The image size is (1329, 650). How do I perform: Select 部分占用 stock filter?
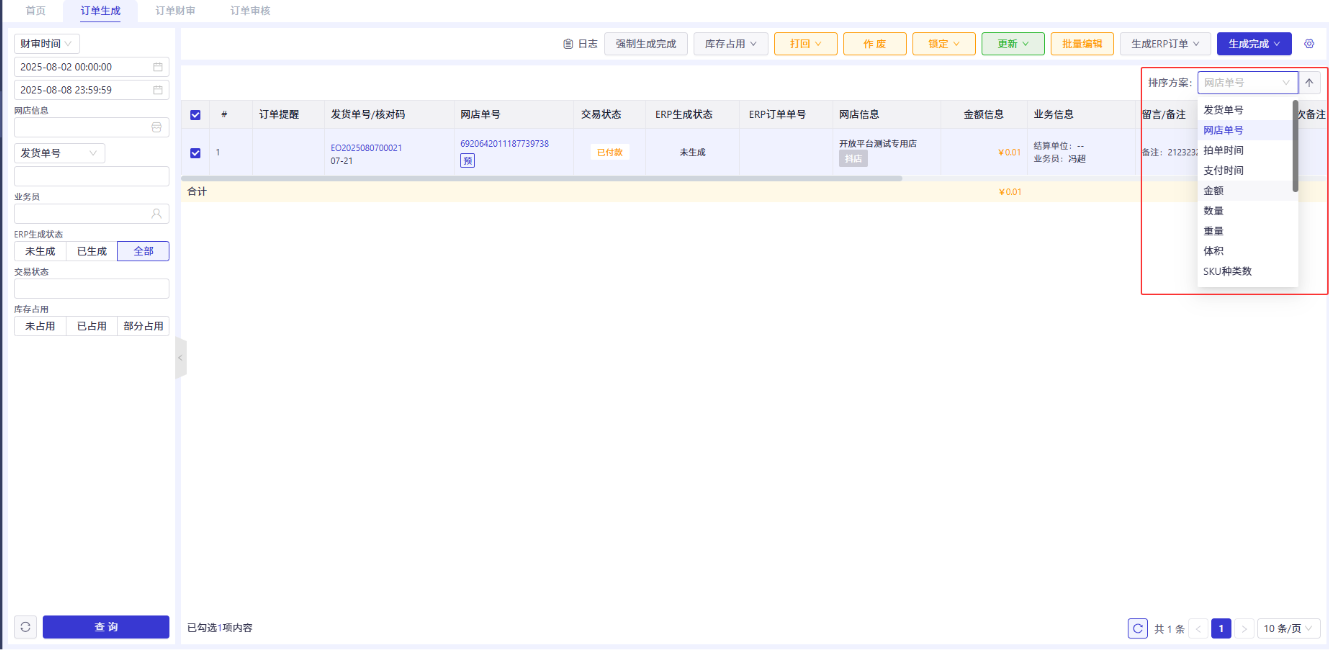click(x=143, y=326)
